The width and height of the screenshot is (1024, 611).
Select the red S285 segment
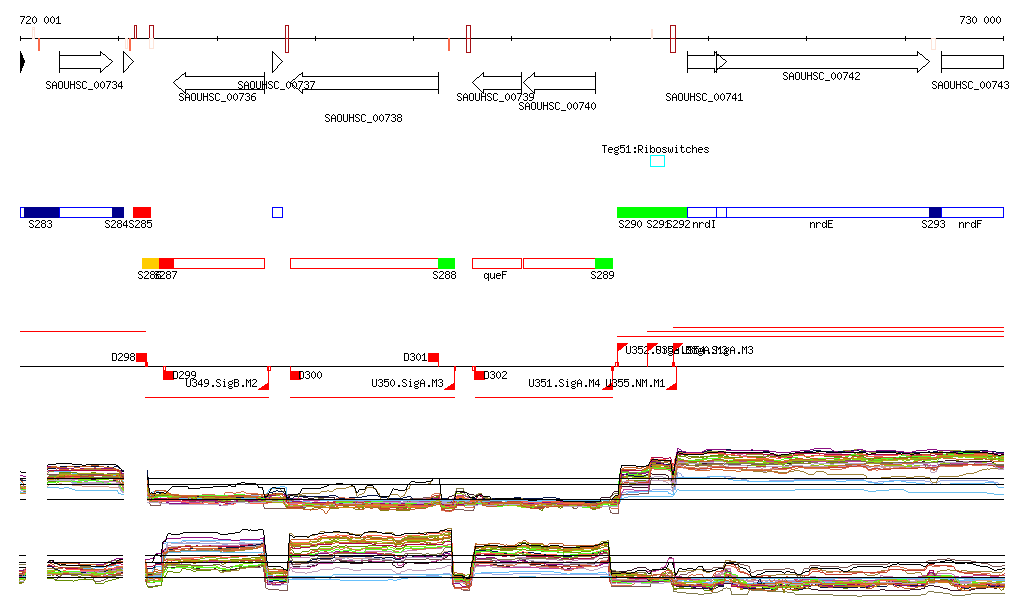click(142, 212)
